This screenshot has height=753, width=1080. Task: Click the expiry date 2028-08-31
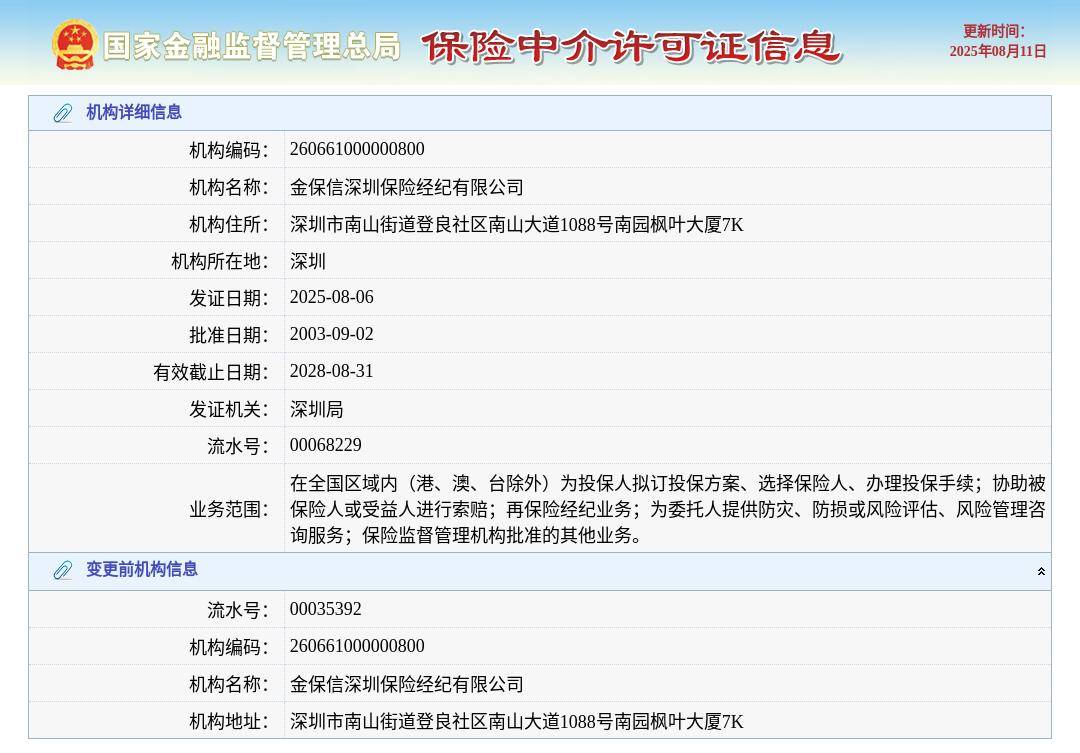[331, 371]
